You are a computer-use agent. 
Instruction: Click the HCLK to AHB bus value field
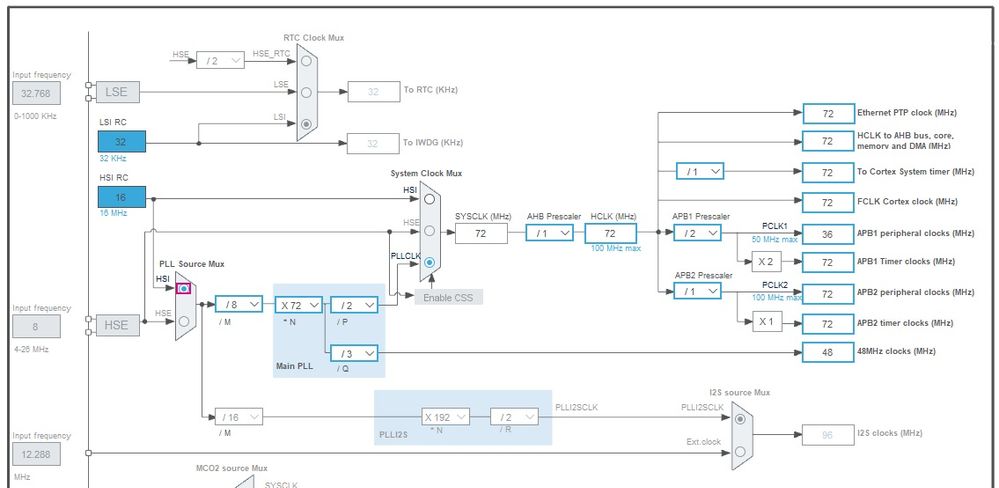(x=828, y=141)
